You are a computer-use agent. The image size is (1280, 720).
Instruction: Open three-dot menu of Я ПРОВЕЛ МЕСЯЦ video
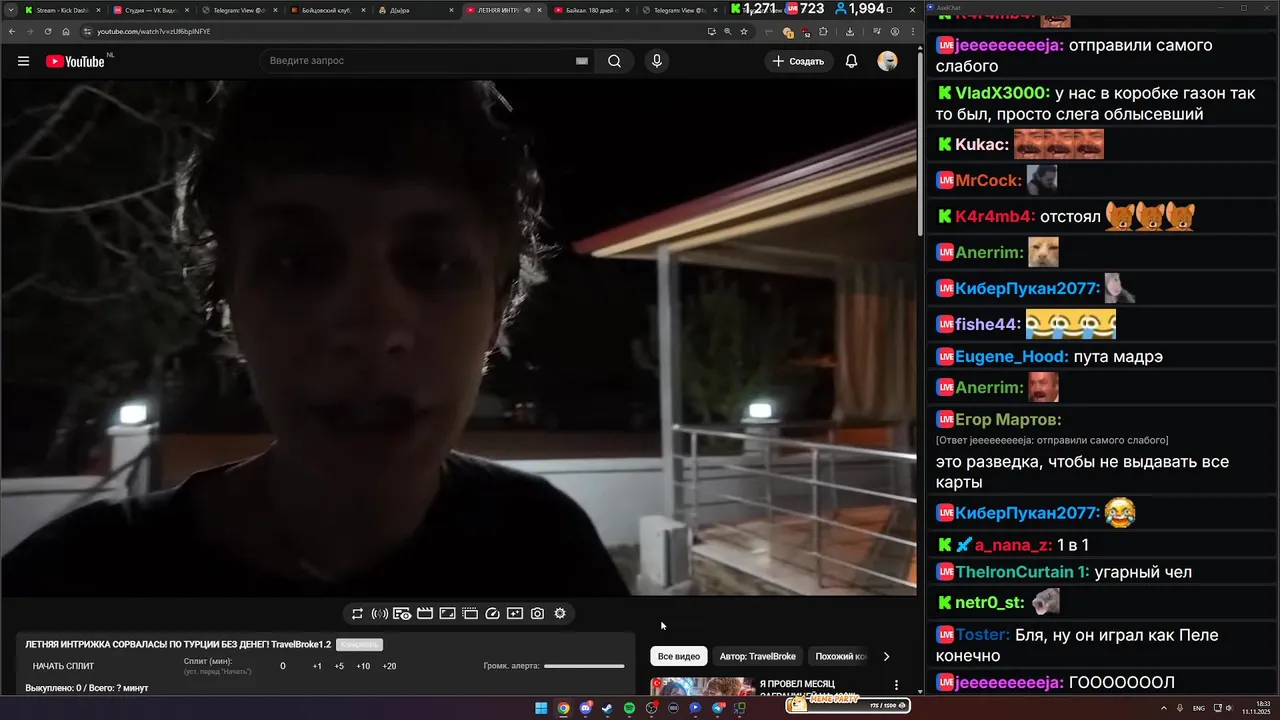(896, 685)
